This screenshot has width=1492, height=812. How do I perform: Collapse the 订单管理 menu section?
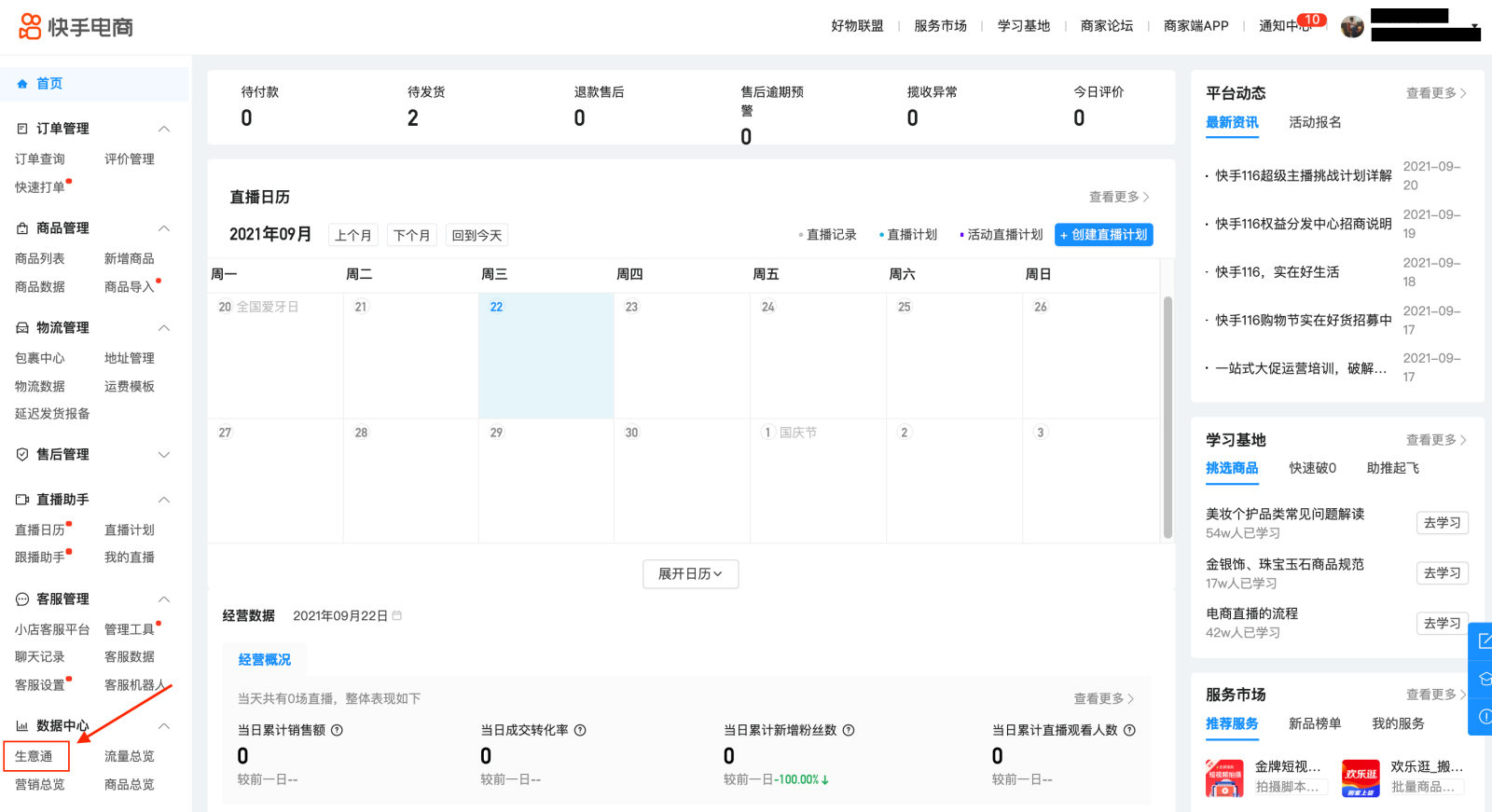[164, 129]
